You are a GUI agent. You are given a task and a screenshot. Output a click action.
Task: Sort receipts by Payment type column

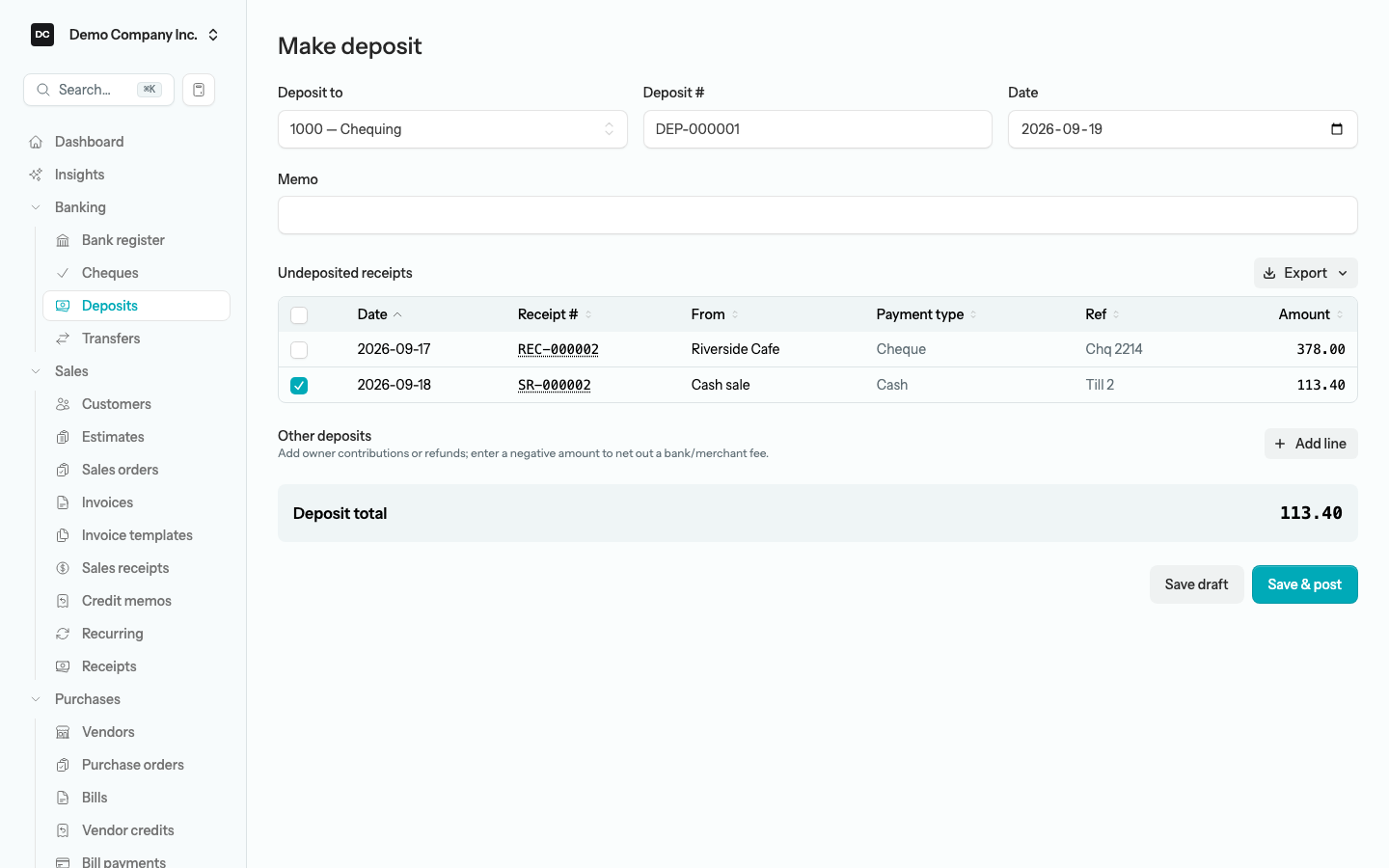click(927, 314)
